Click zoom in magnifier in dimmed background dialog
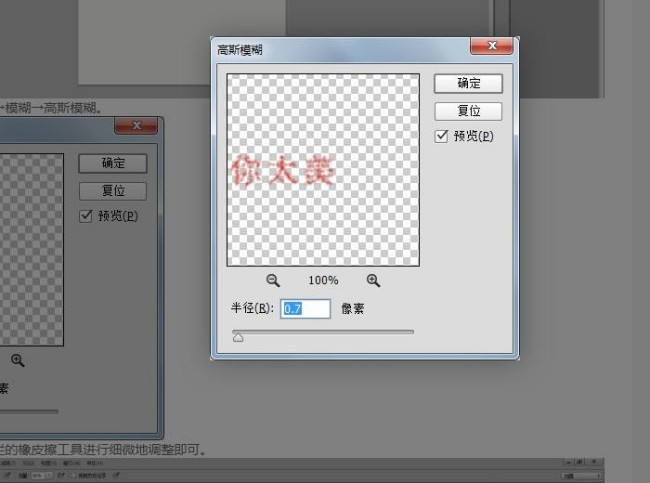Viewport: 650px width, 483px height. [x=18, y=360]
